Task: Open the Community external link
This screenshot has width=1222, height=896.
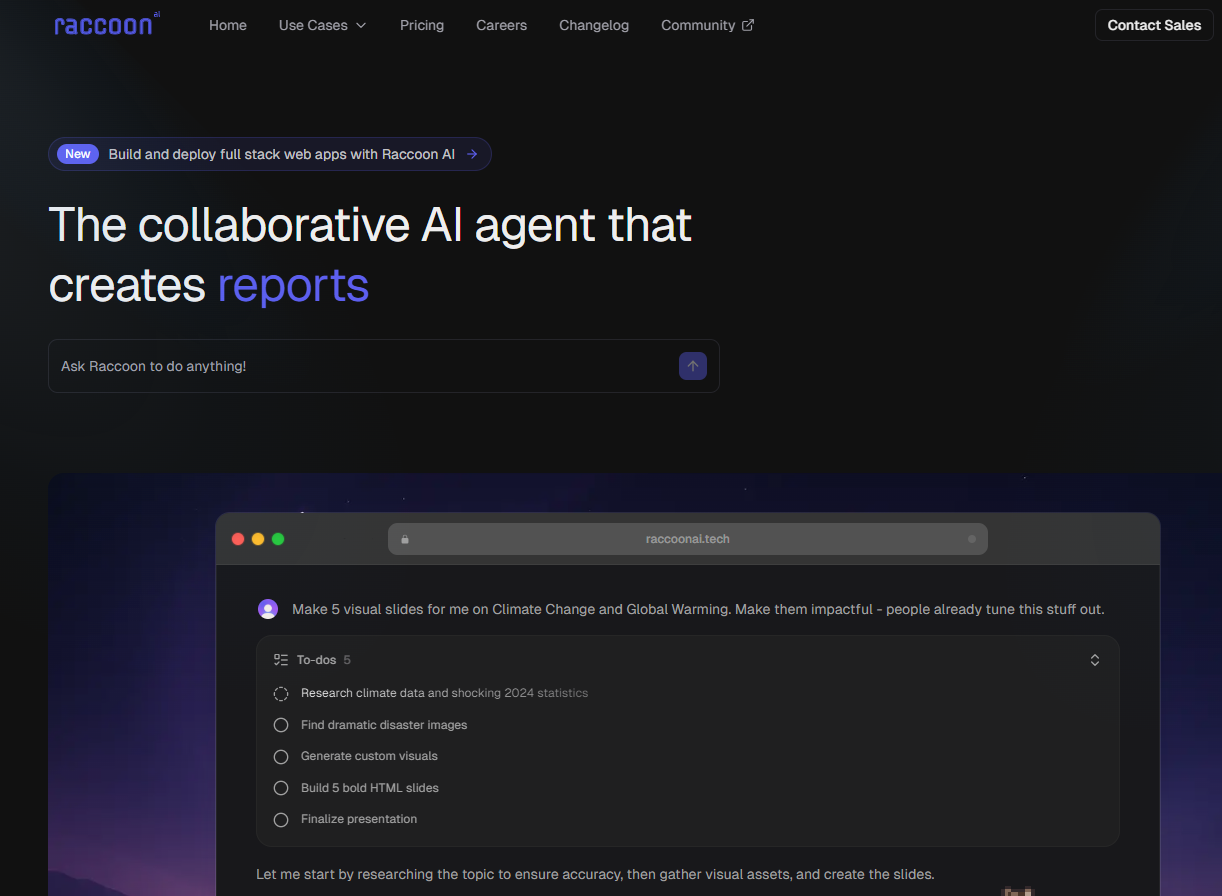Action: [x=708, y=25]
